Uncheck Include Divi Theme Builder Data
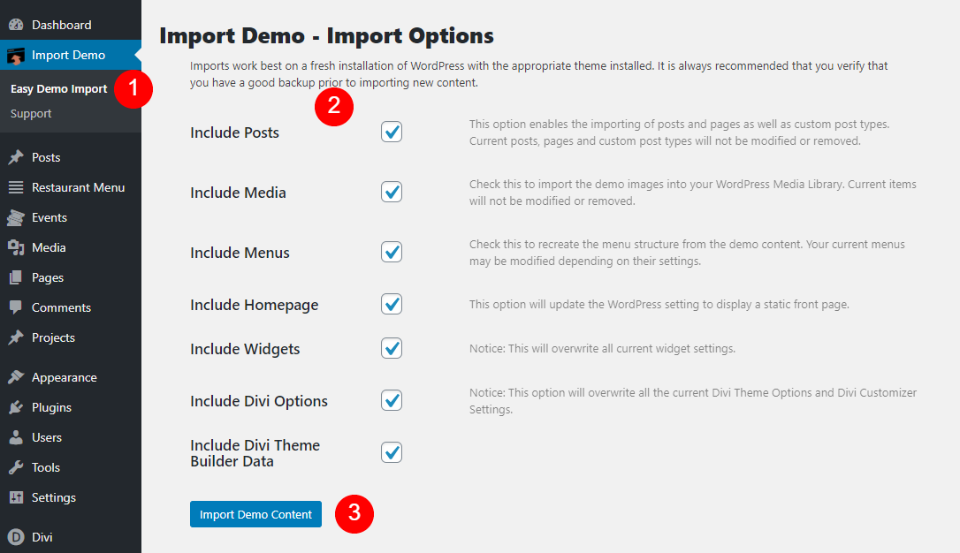 [x=392, y=453]
